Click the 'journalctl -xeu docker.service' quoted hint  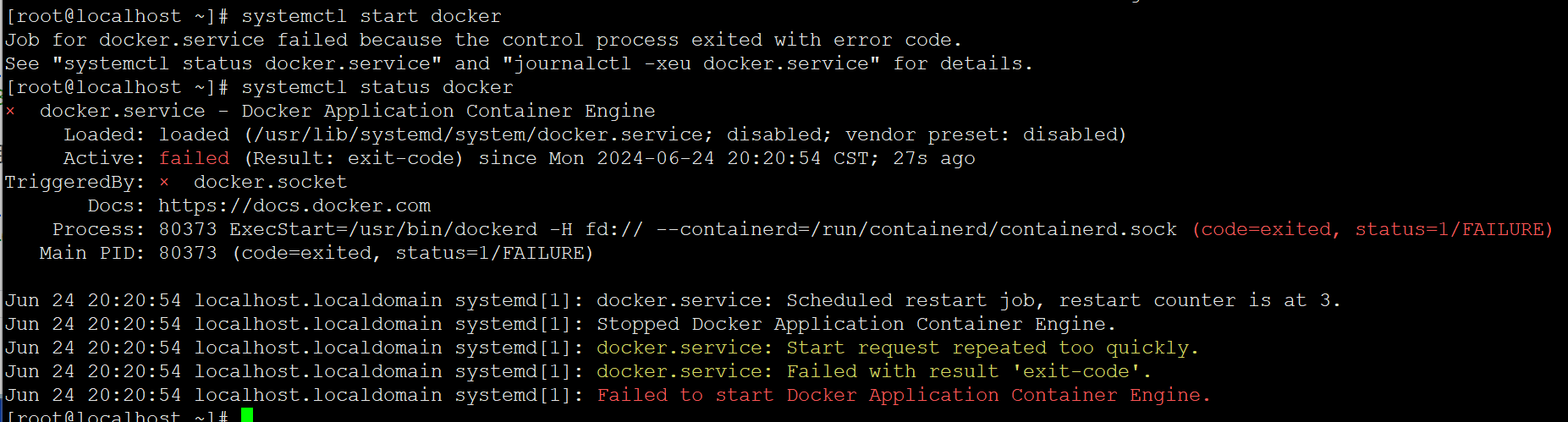point(691,63)
